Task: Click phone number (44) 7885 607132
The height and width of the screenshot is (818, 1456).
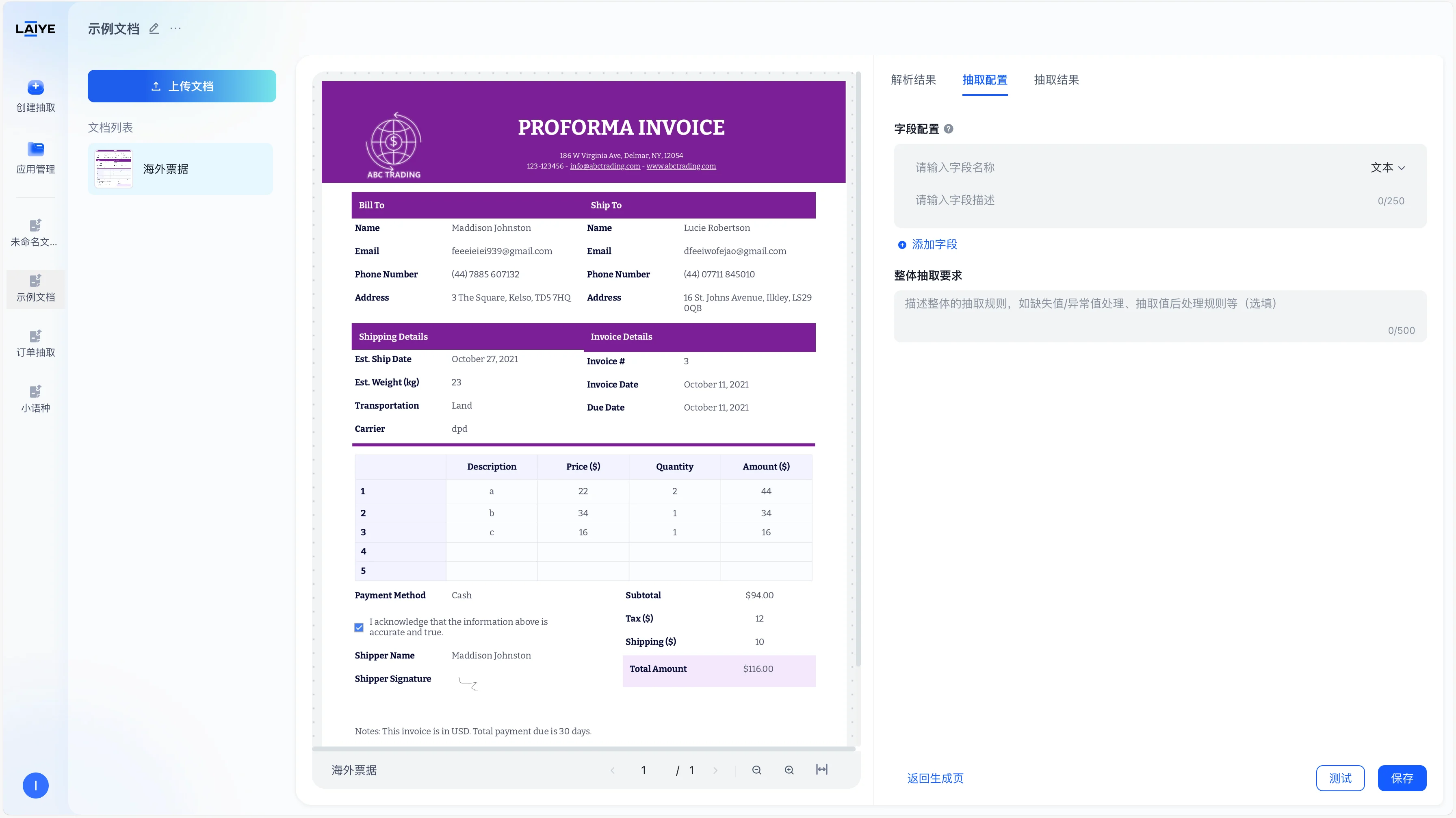Action: coord(485,275)
